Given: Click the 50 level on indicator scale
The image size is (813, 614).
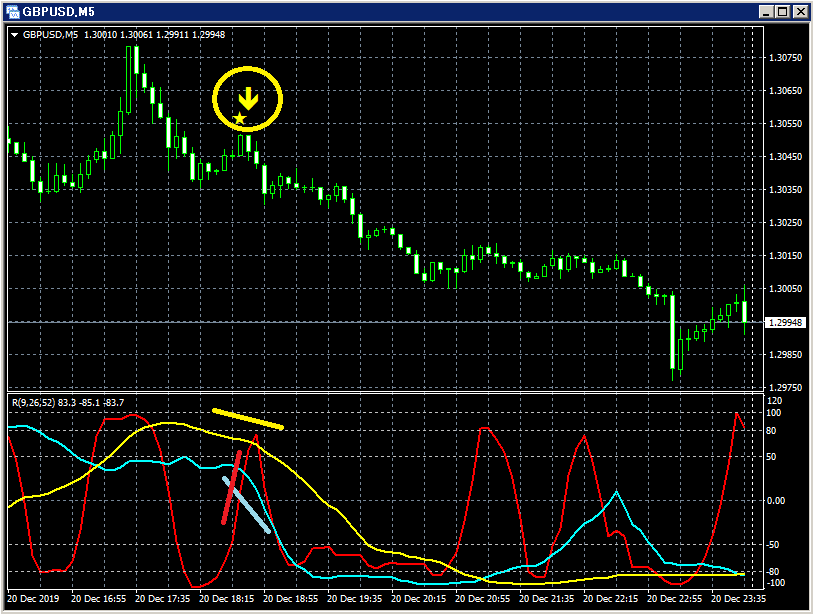Looking at the screenshot, I should tap(771, 457).
